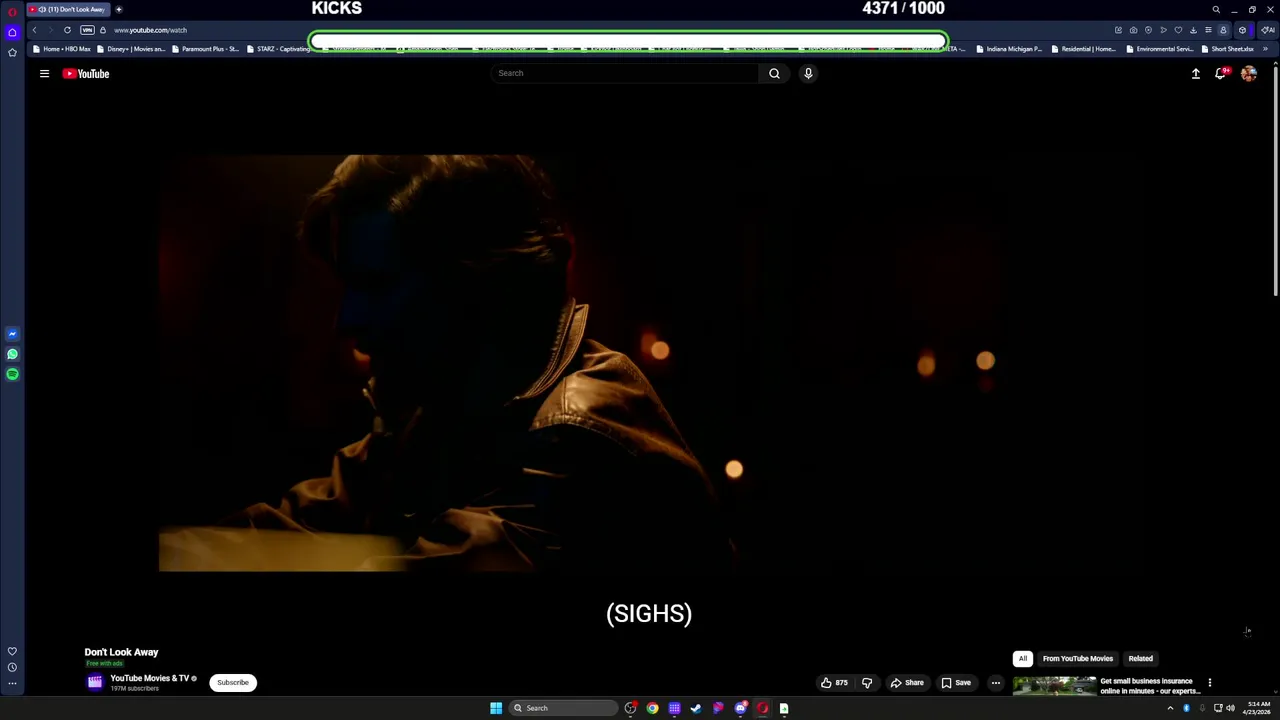This screenshot has width=1280, height=720.
Task: Select the All filter chip
Action: coord(1023,659)
